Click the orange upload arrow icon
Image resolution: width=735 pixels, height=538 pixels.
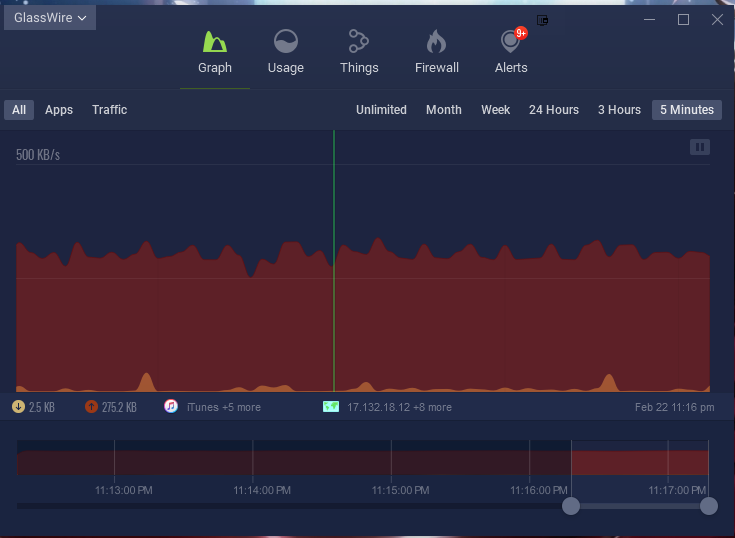click(91, 407)
